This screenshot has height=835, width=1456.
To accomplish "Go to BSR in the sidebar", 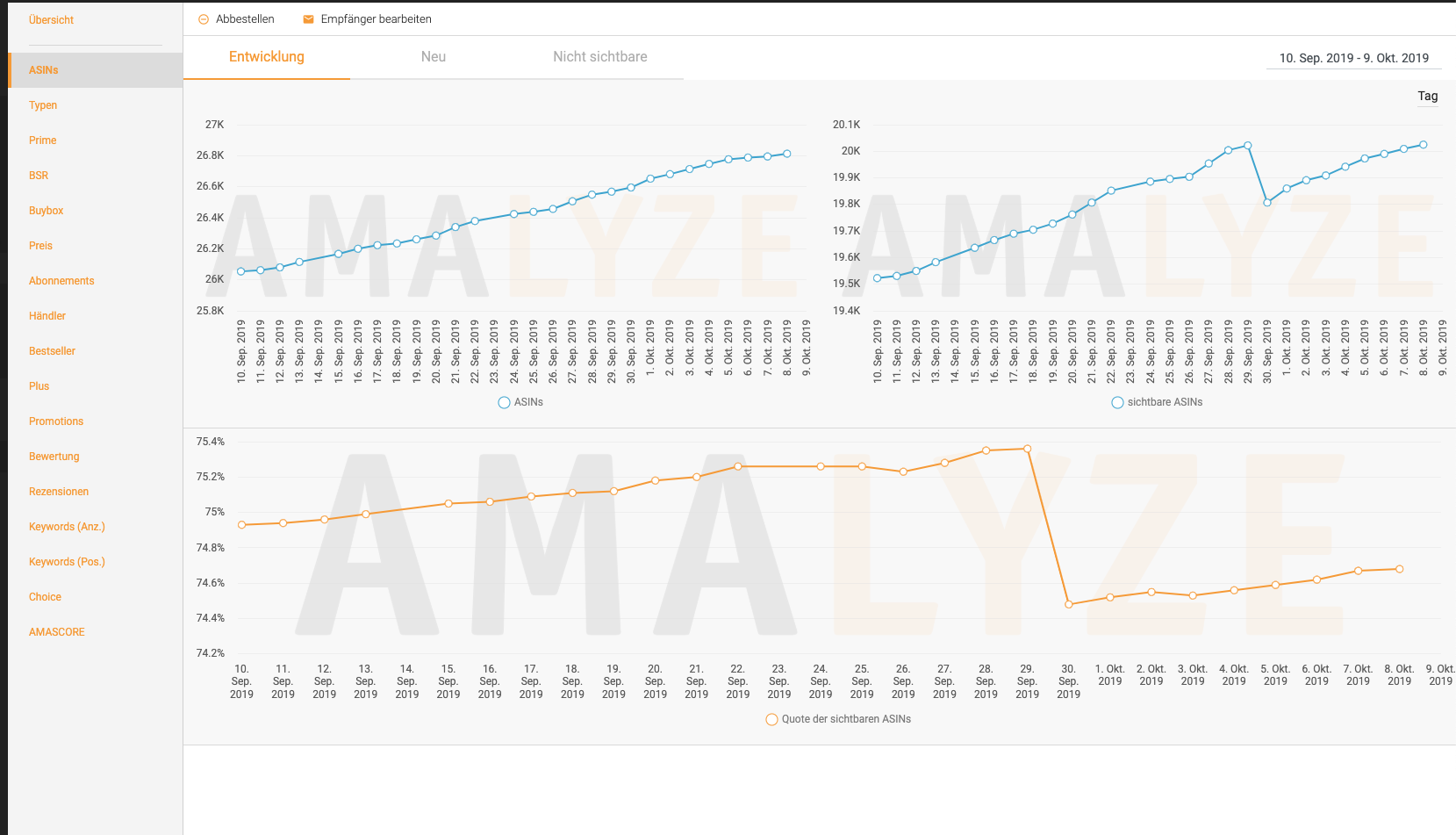I will pyautogui.click(x=39, y=176).
